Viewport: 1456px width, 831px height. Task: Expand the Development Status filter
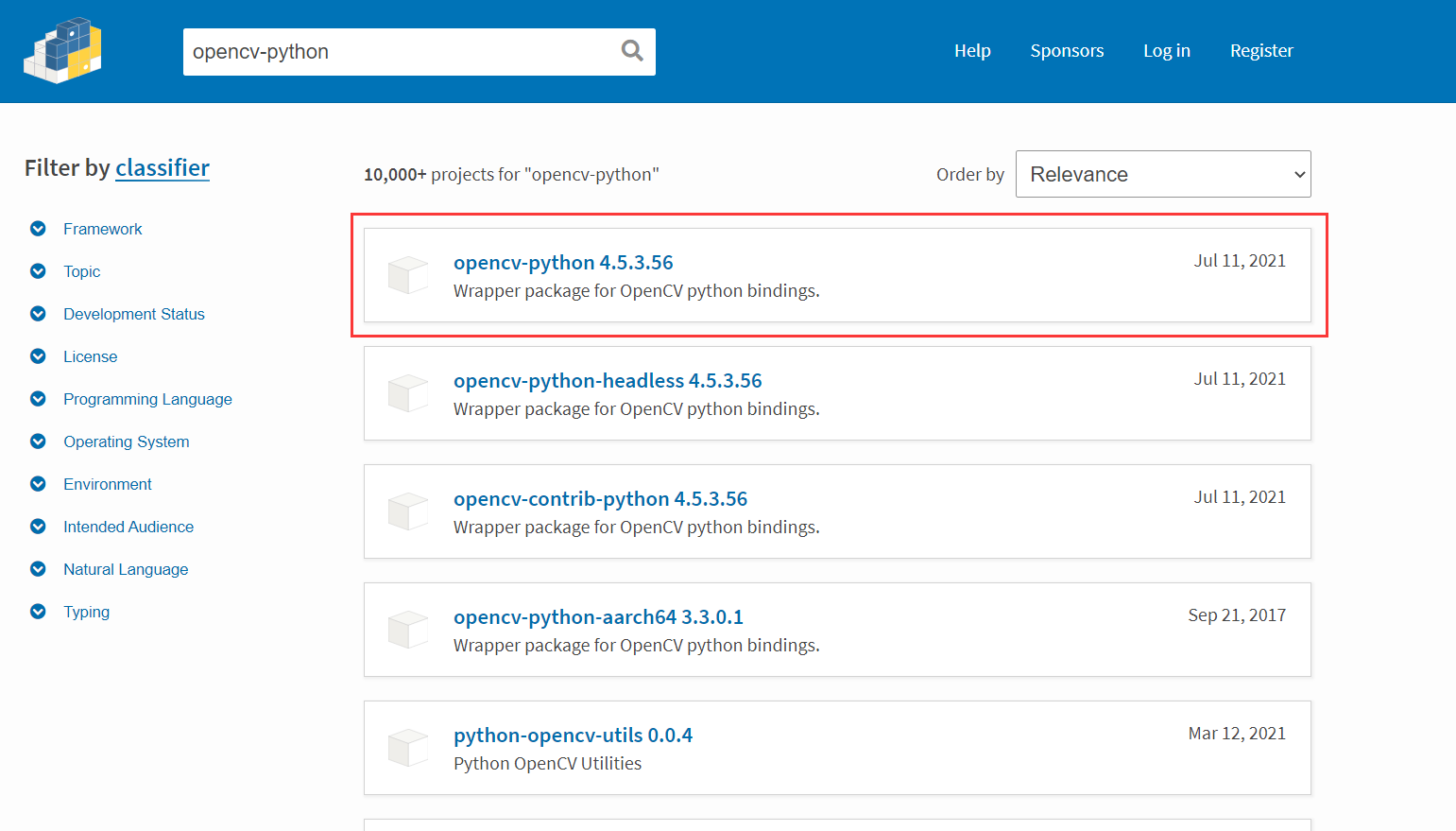(x=134, y=314)
